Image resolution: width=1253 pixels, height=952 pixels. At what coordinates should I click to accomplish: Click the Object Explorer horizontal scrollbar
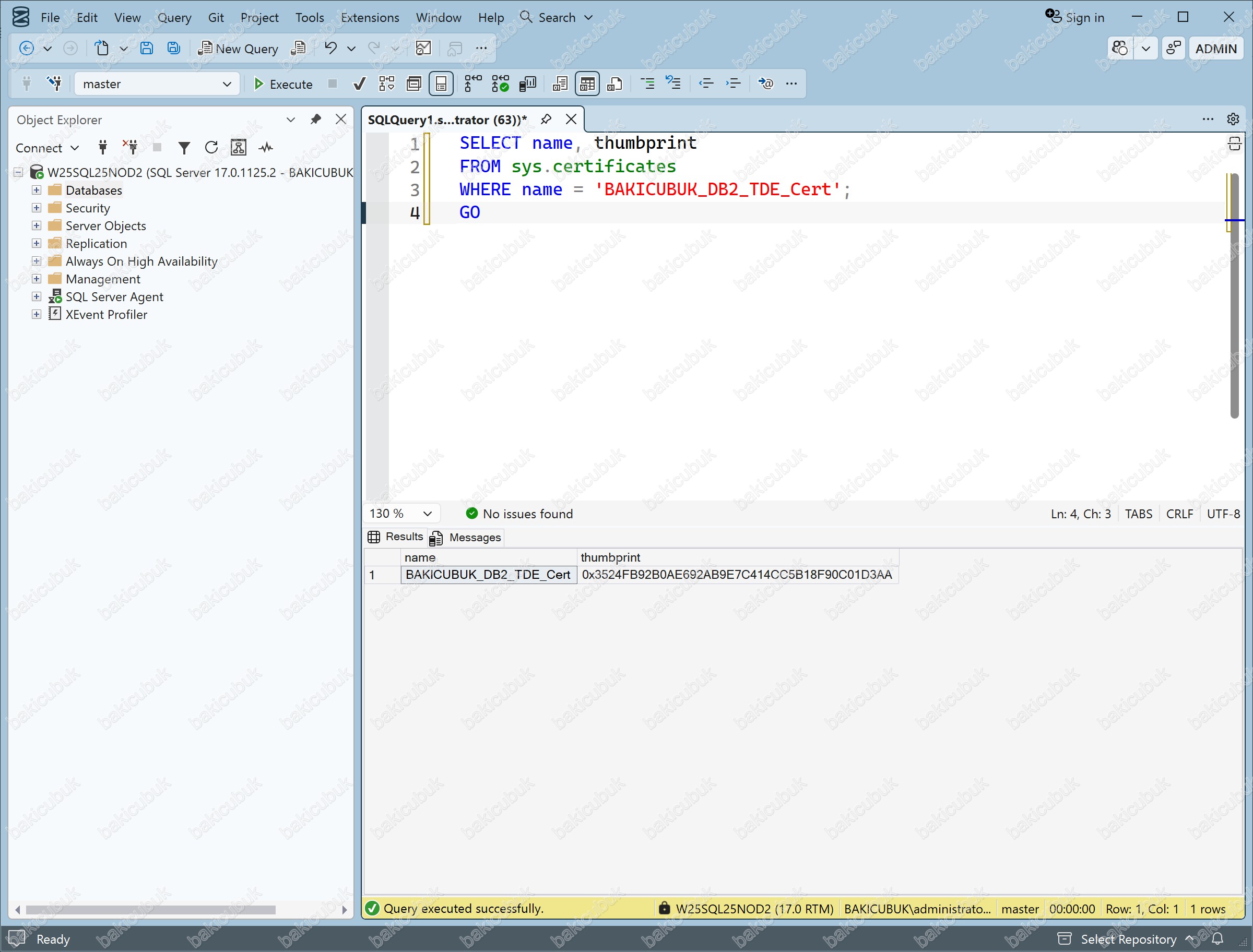[151, 910]
